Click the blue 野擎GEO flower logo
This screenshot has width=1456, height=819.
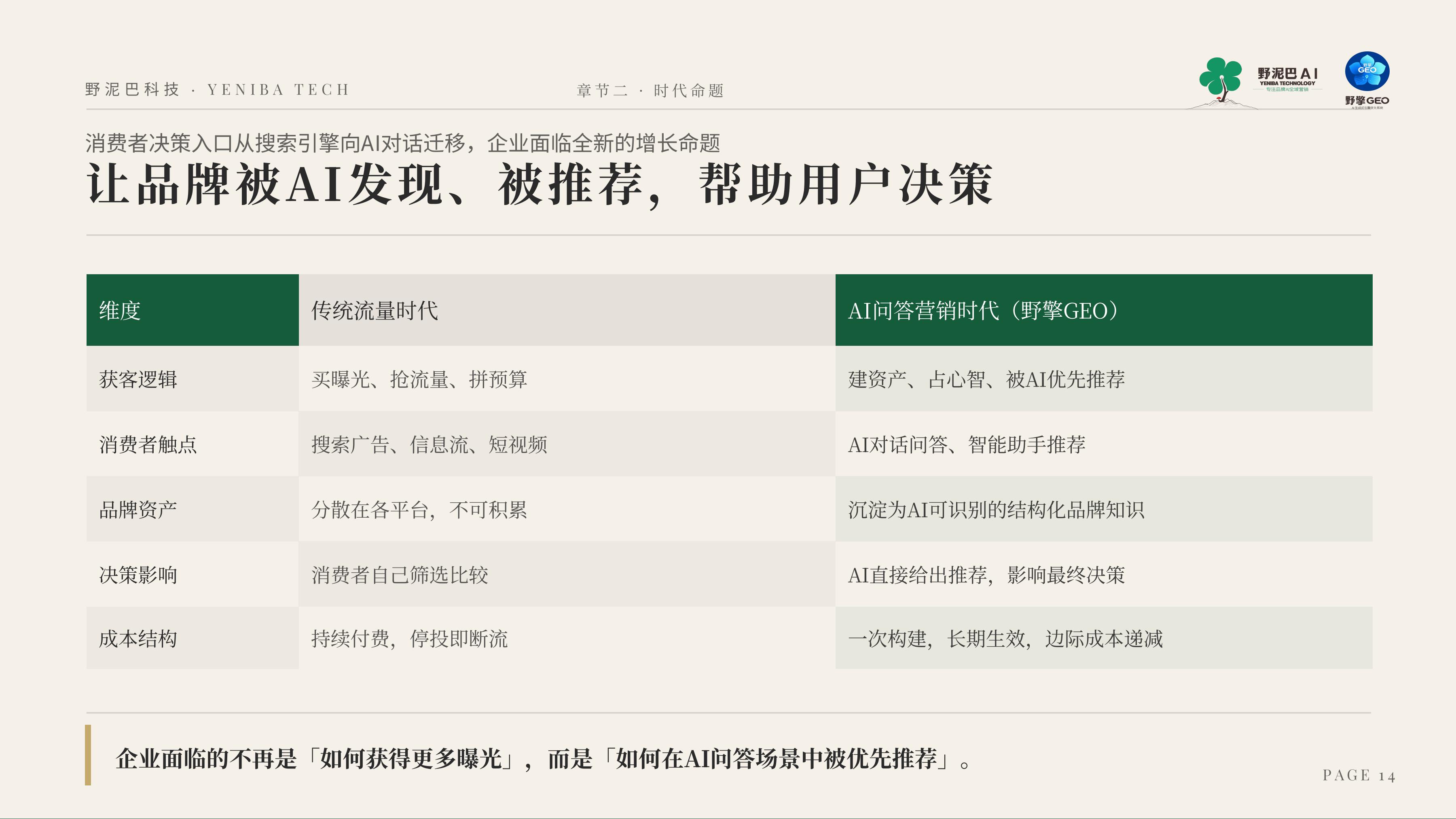(1367, 80)
